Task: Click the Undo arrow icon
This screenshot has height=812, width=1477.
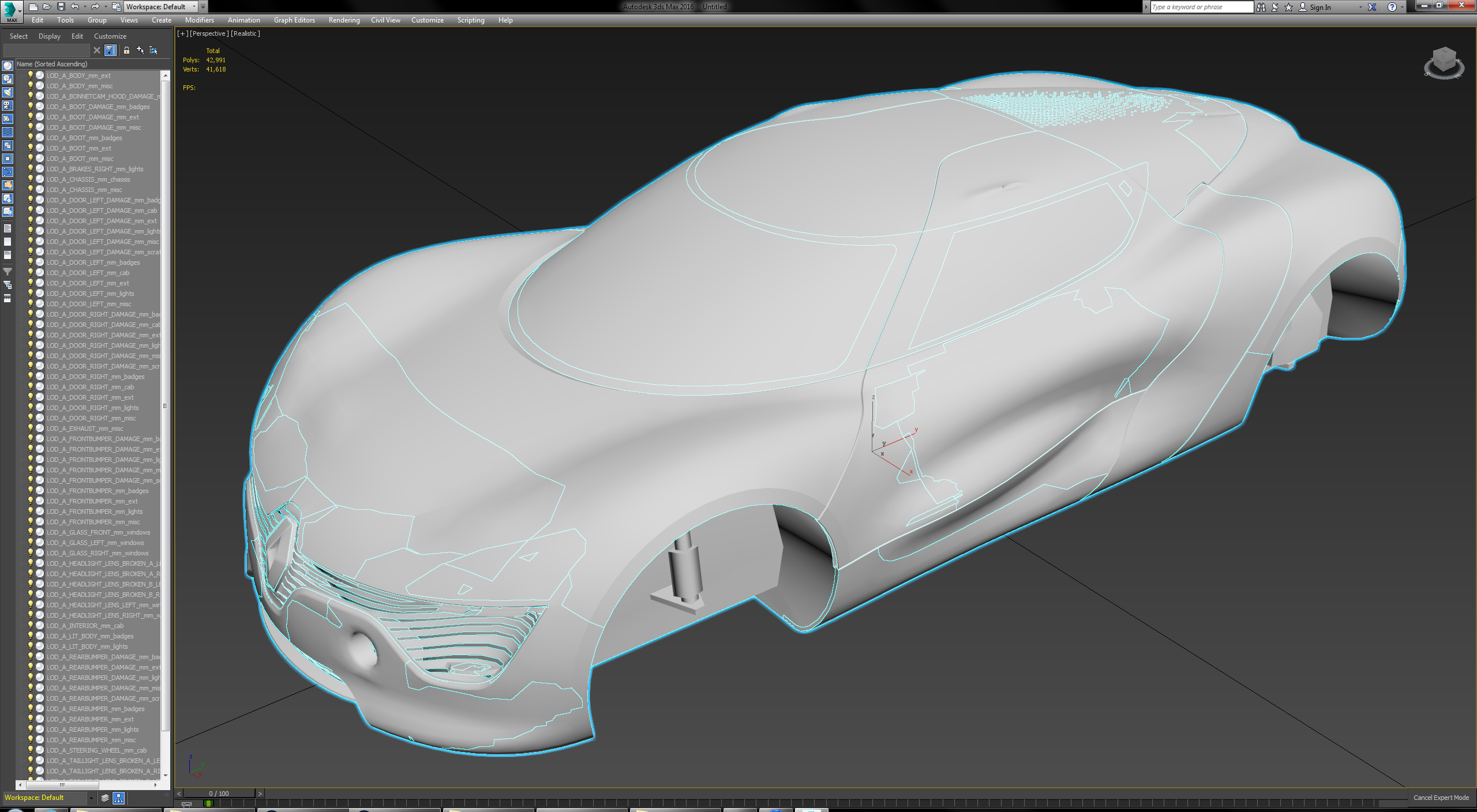Action: [x=75, y=7]
